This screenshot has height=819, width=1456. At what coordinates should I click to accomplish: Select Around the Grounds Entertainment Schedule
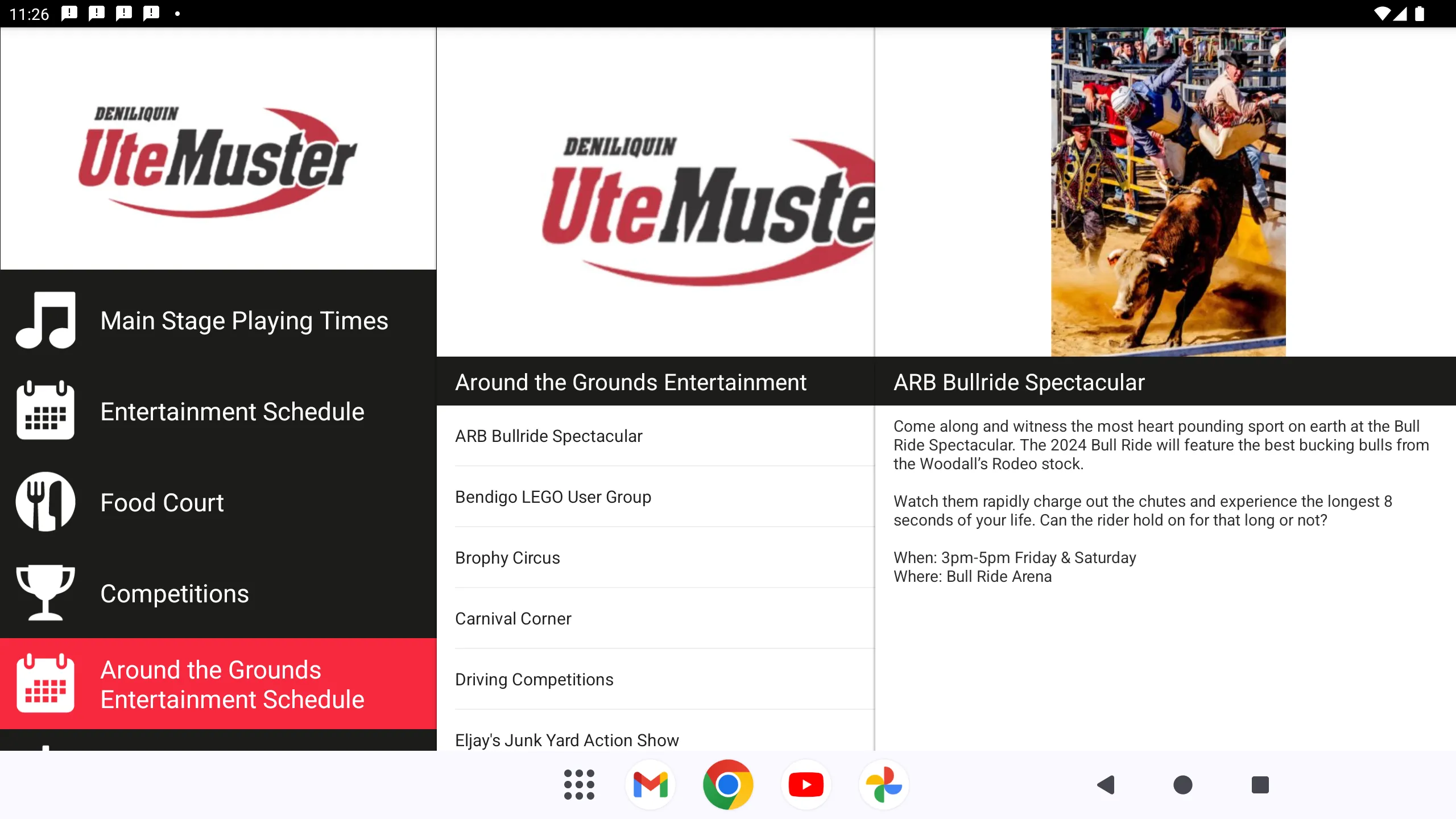[218, 684]
